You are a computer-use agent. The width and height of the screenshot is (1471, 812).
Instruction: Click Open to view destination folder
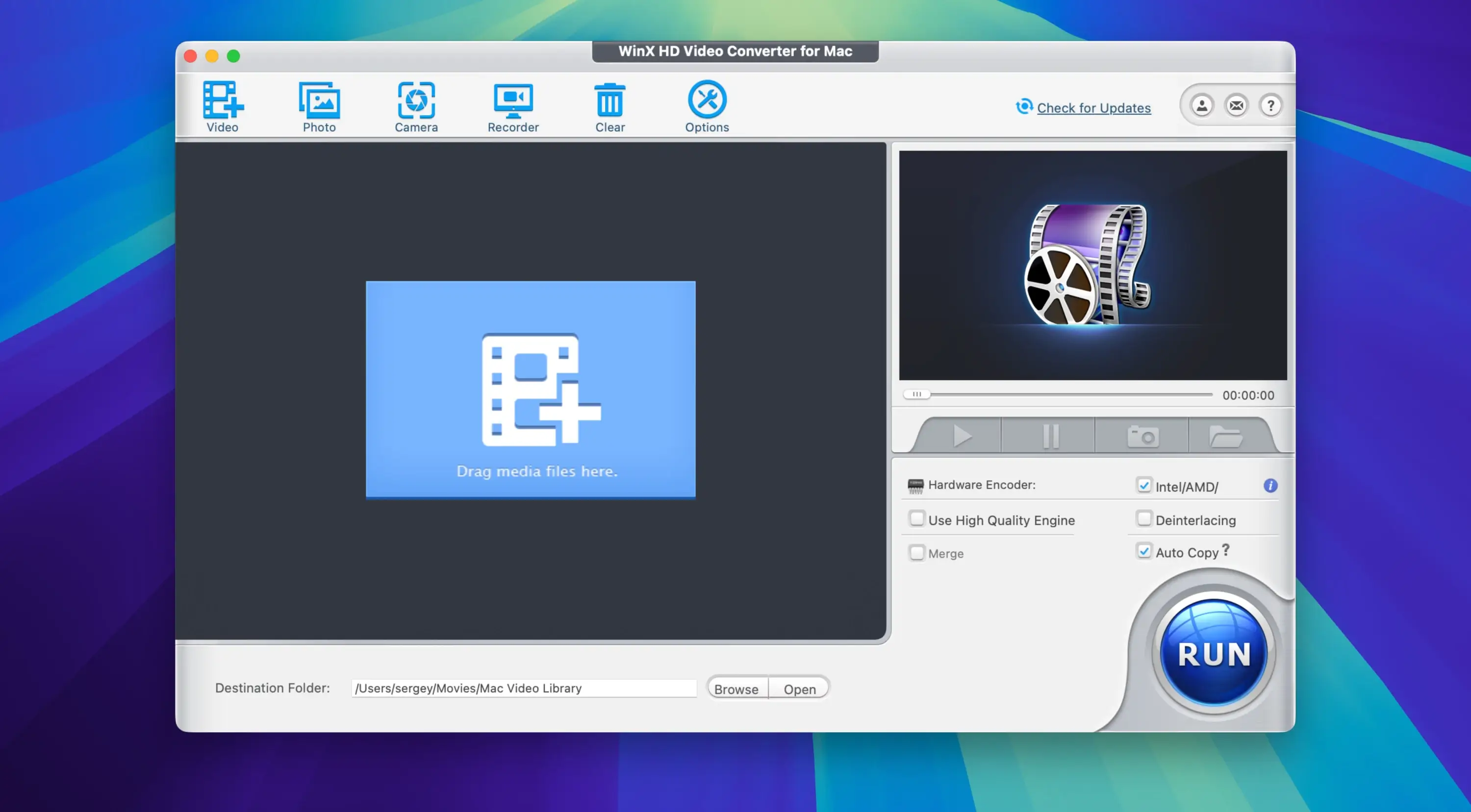coord(799,689)
